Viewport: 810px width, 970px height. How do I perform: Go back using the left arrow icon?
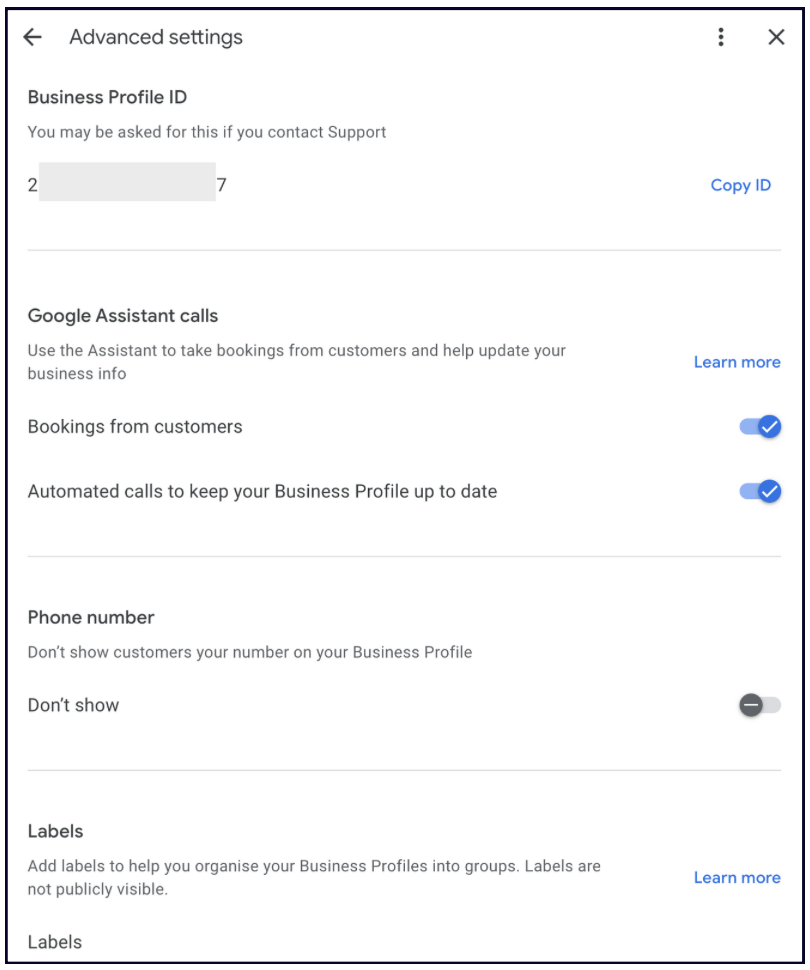tap(33, 37)
